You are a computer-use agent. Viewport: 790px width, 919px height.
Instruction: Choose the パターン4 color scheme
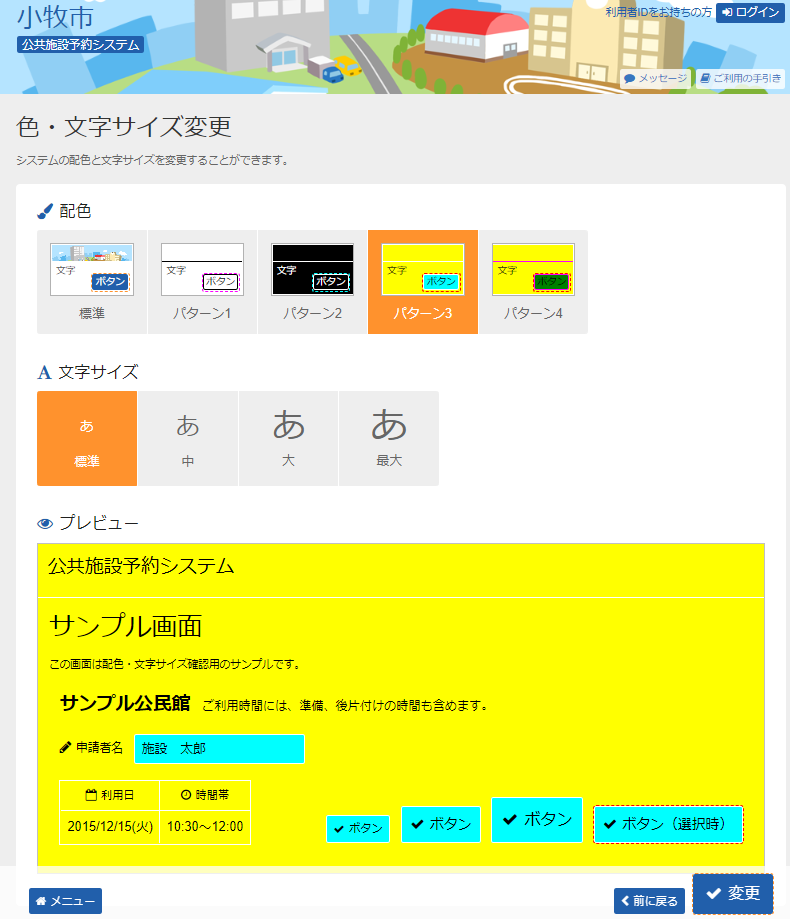pos(533,282)
